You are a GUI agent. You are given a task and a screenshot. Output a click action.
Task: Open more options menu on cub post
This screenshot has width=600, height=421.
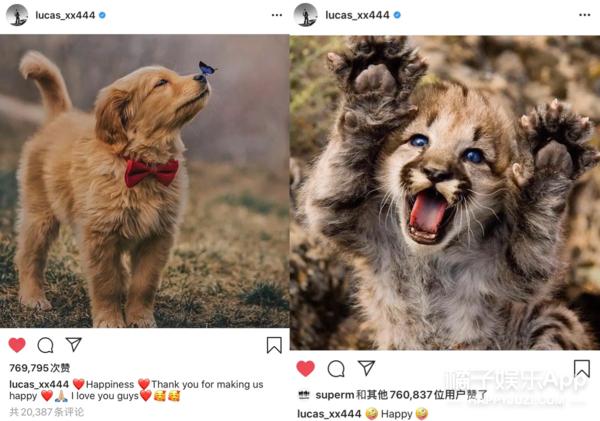[584, 15]
